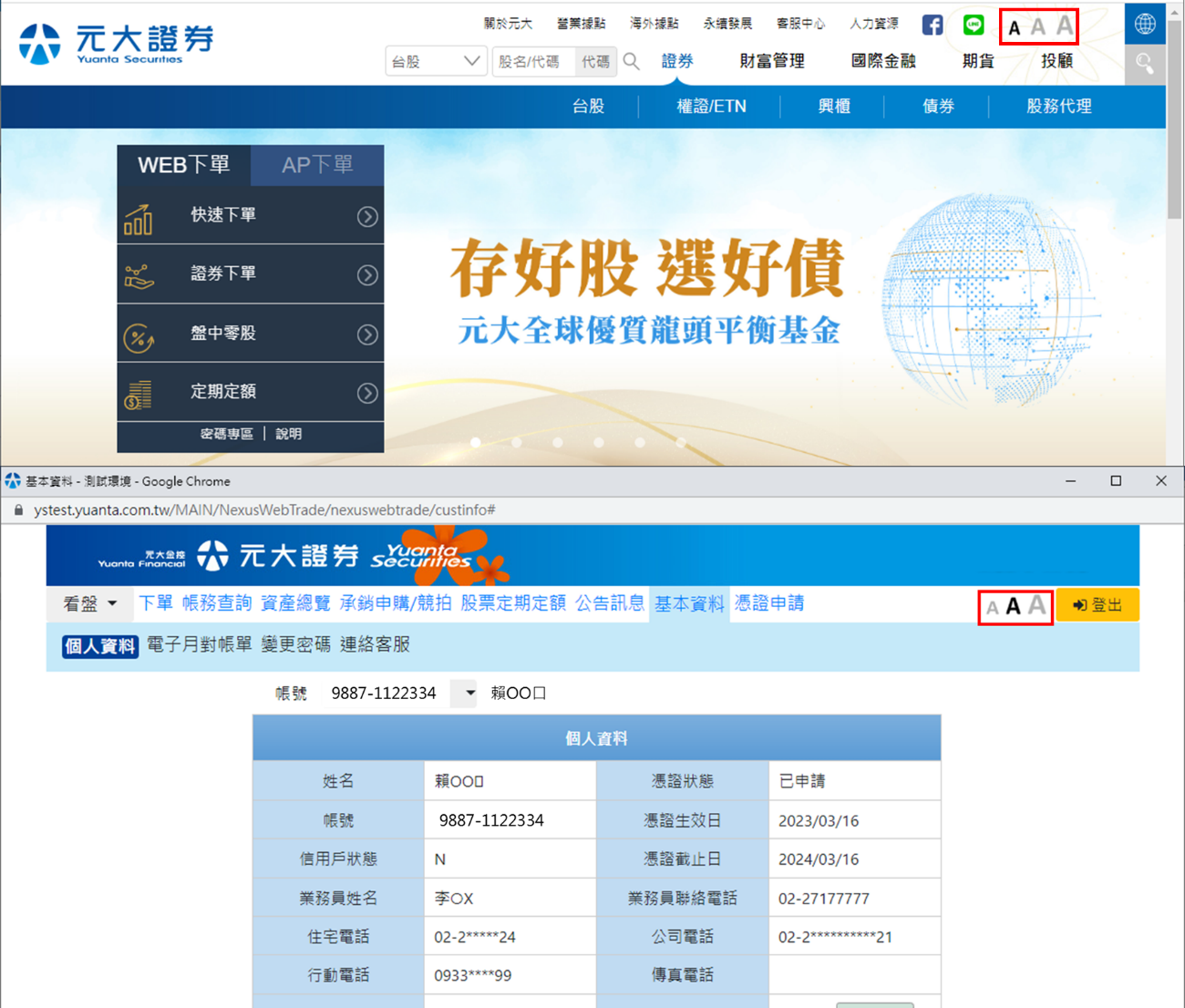Click the 元大證券 logo in the Chrome window banner

[x=277, y=555]
